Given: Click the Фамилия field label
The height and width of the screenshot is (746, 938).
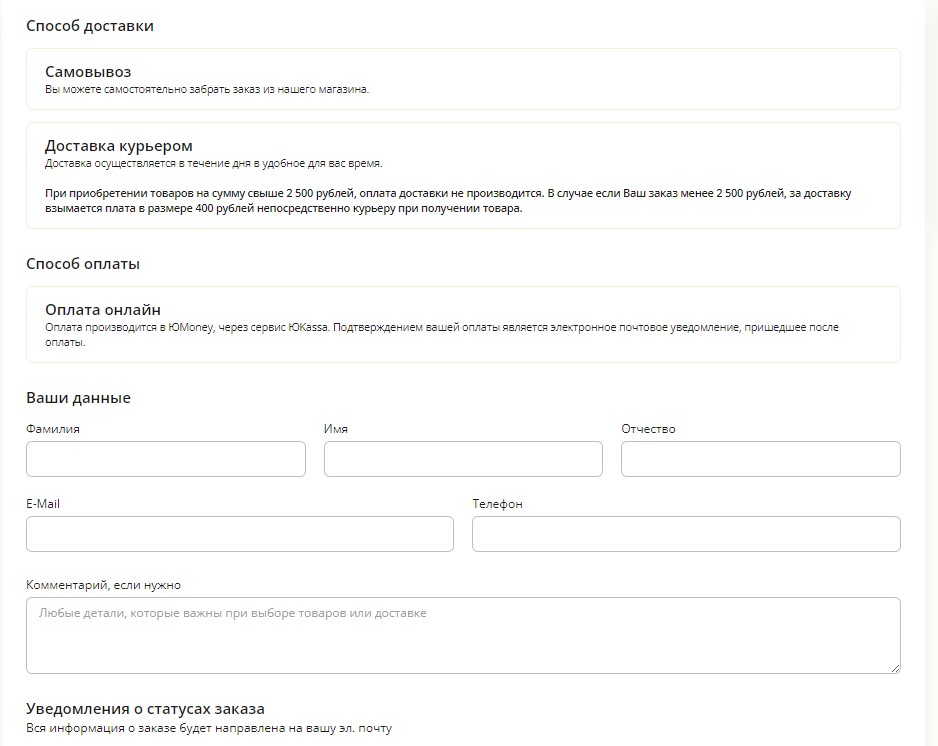Looking at the screenshot, I should [53, 429].
